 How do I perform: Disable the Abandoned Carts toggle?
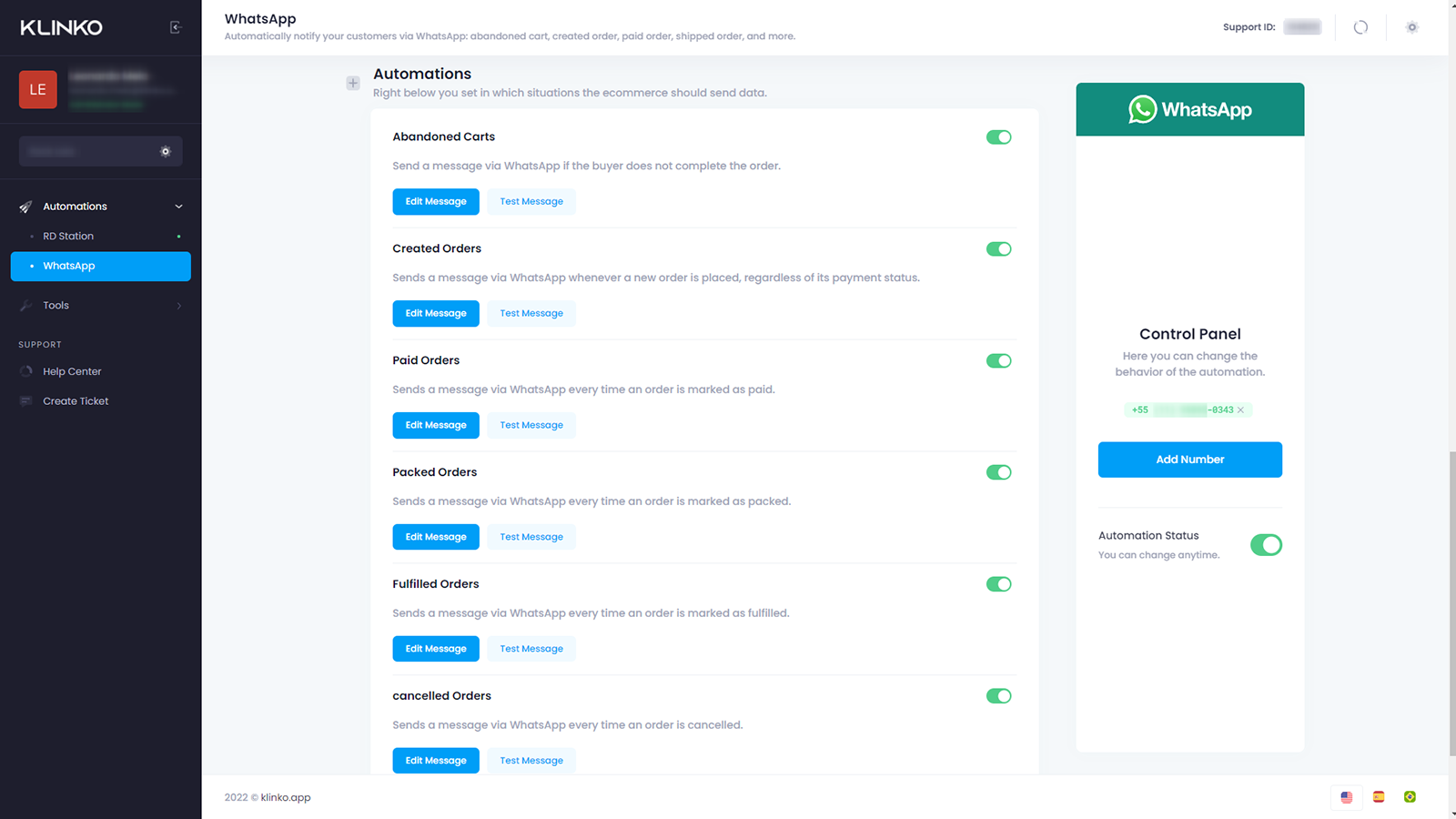(998, 137)
